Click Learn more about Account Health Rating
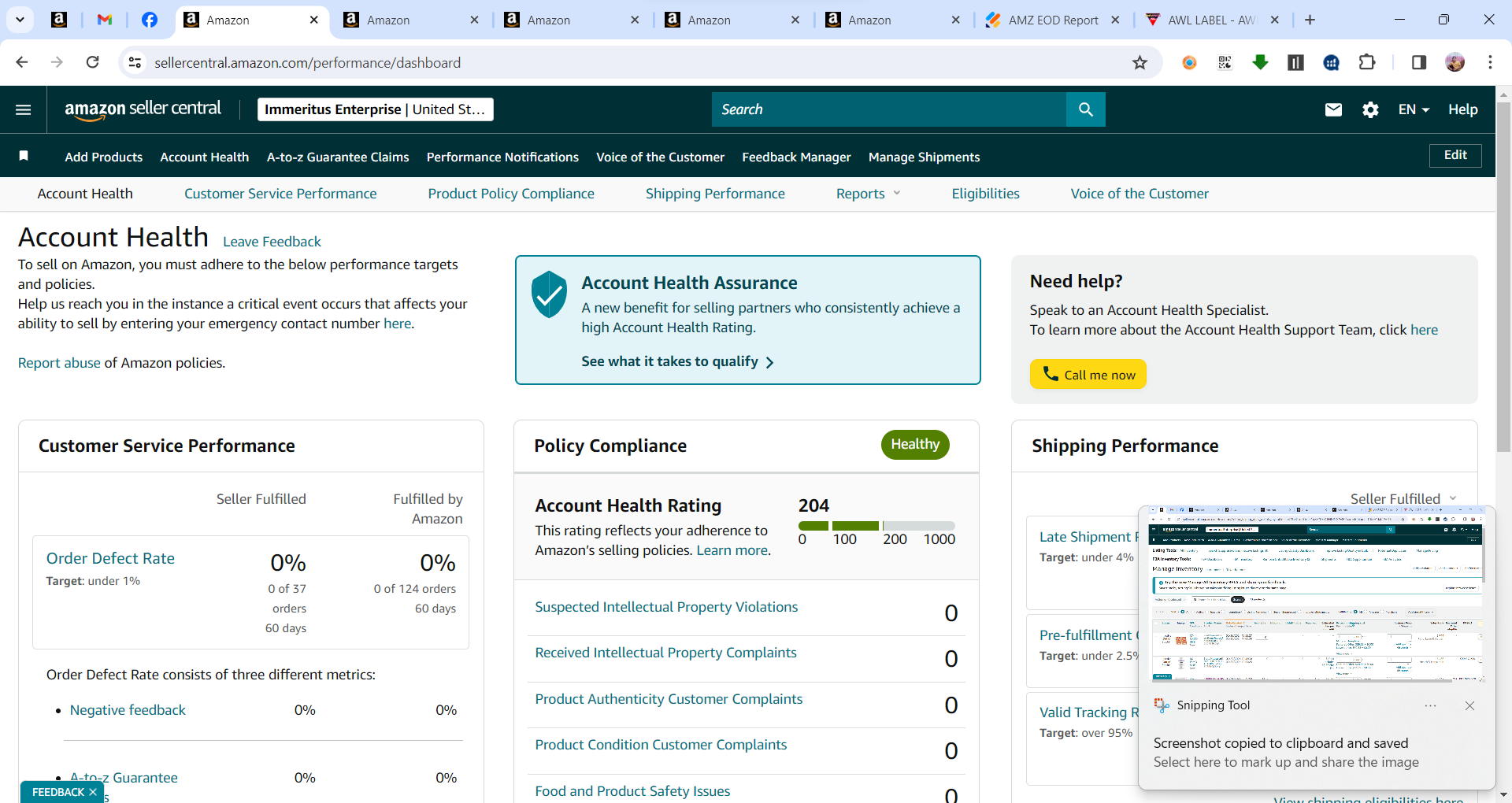Viewport: 1512px width, 803px height. (x=732, y=550)
